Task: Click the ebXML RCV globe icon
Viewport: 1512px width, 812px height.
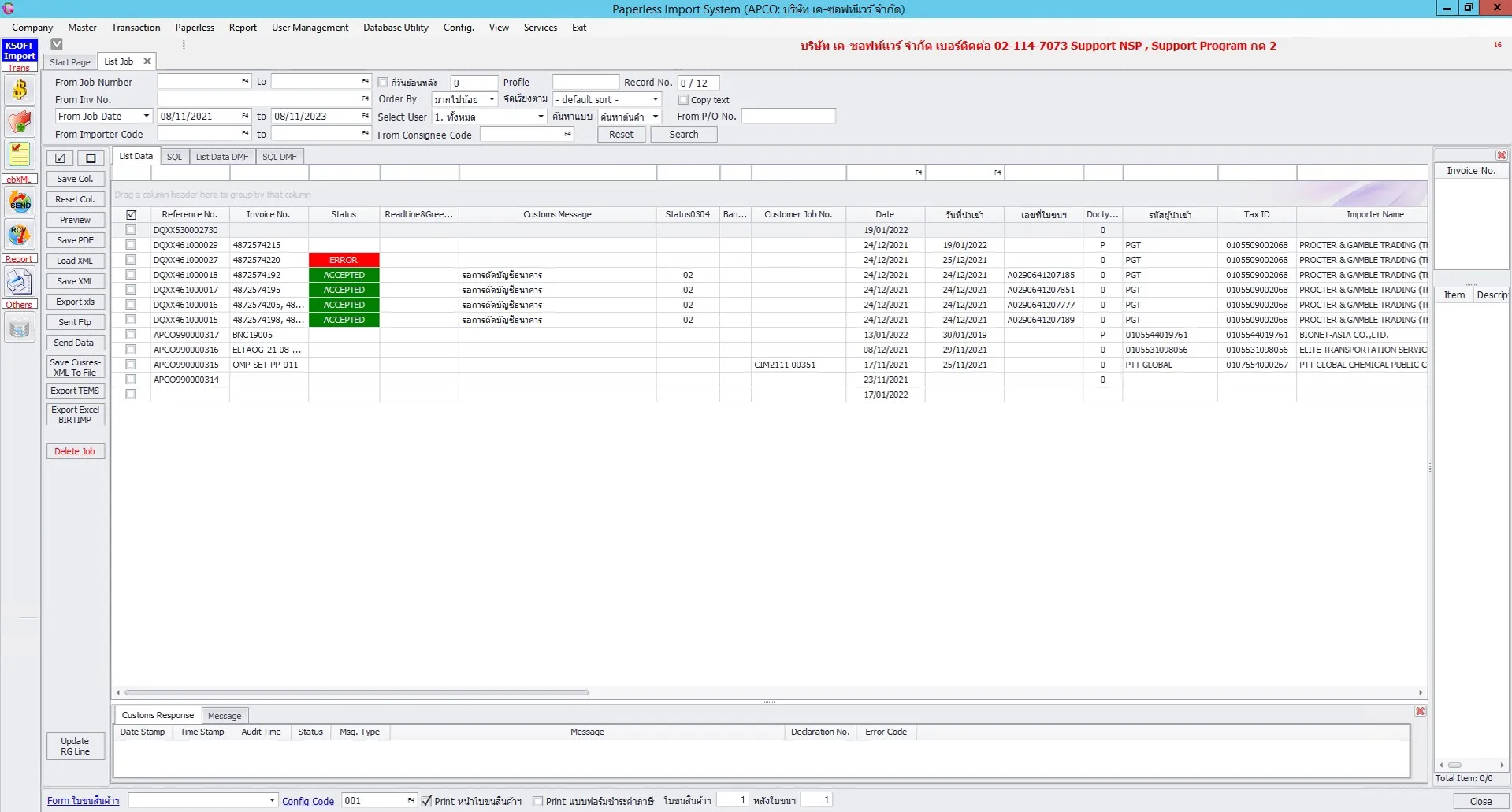Action: 19,234
